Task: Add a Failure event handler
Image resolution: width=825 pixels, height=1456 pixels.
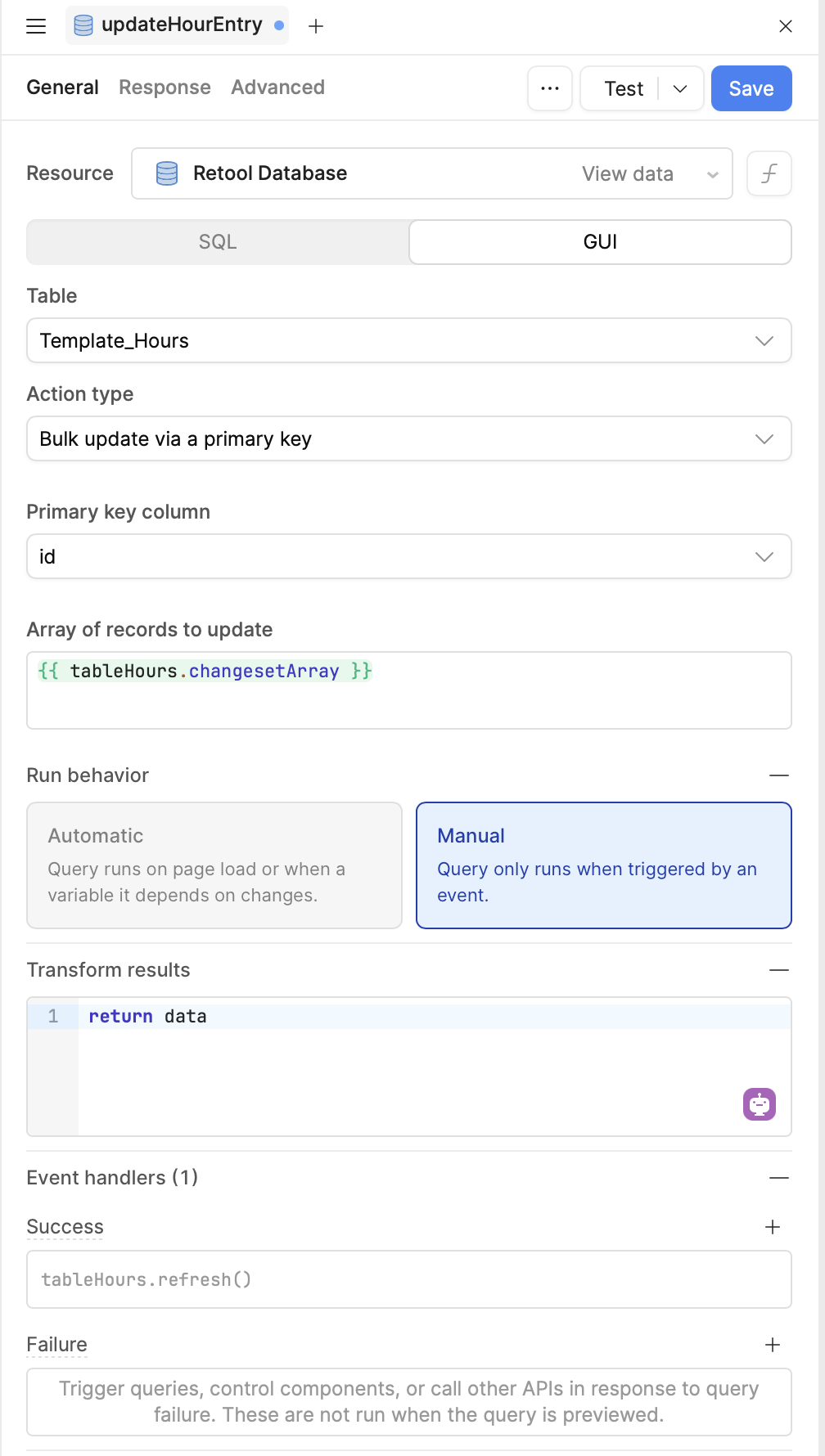Action: coord(773,1345)
